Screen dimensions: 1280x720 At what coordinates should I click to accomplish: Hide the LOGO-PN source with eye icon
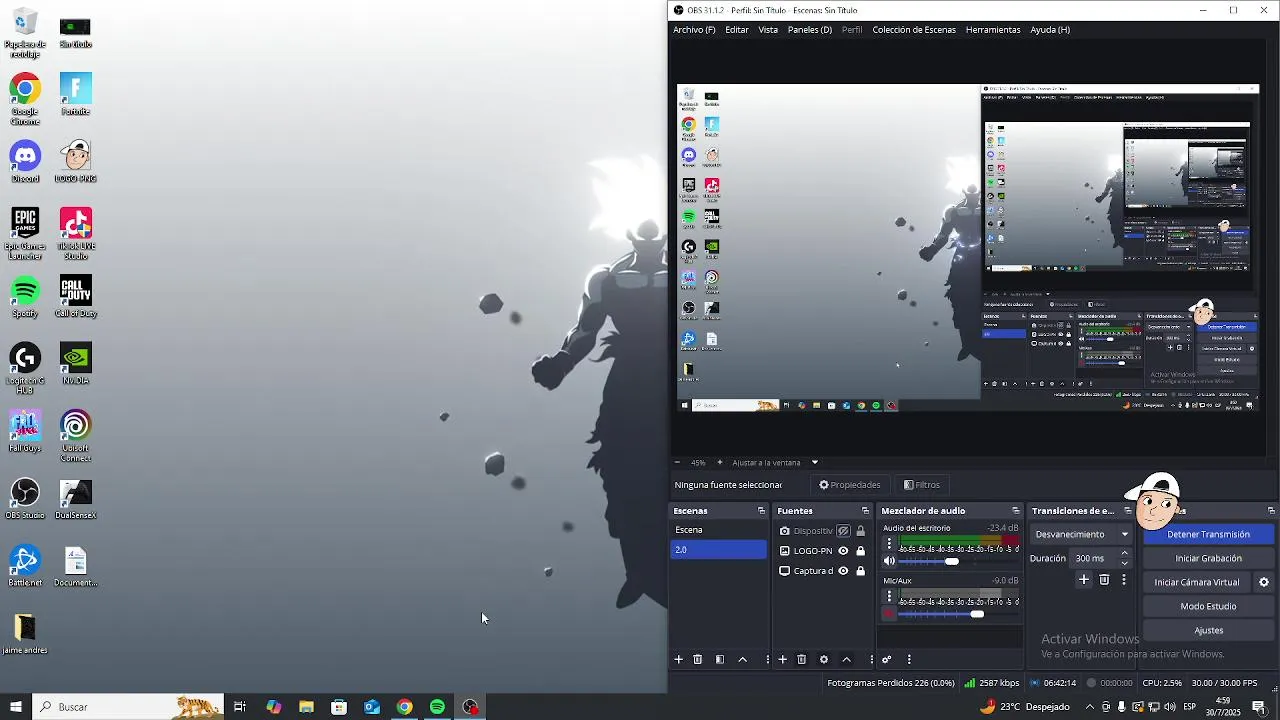point(843,551)
